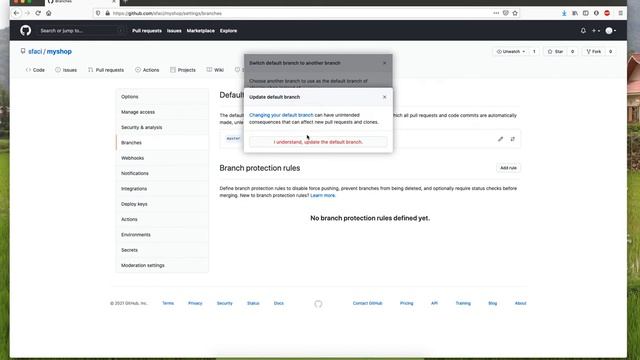The image size is (640, 360).
Task: Select Integrations in settings sidebar
Action: point(162,189)
